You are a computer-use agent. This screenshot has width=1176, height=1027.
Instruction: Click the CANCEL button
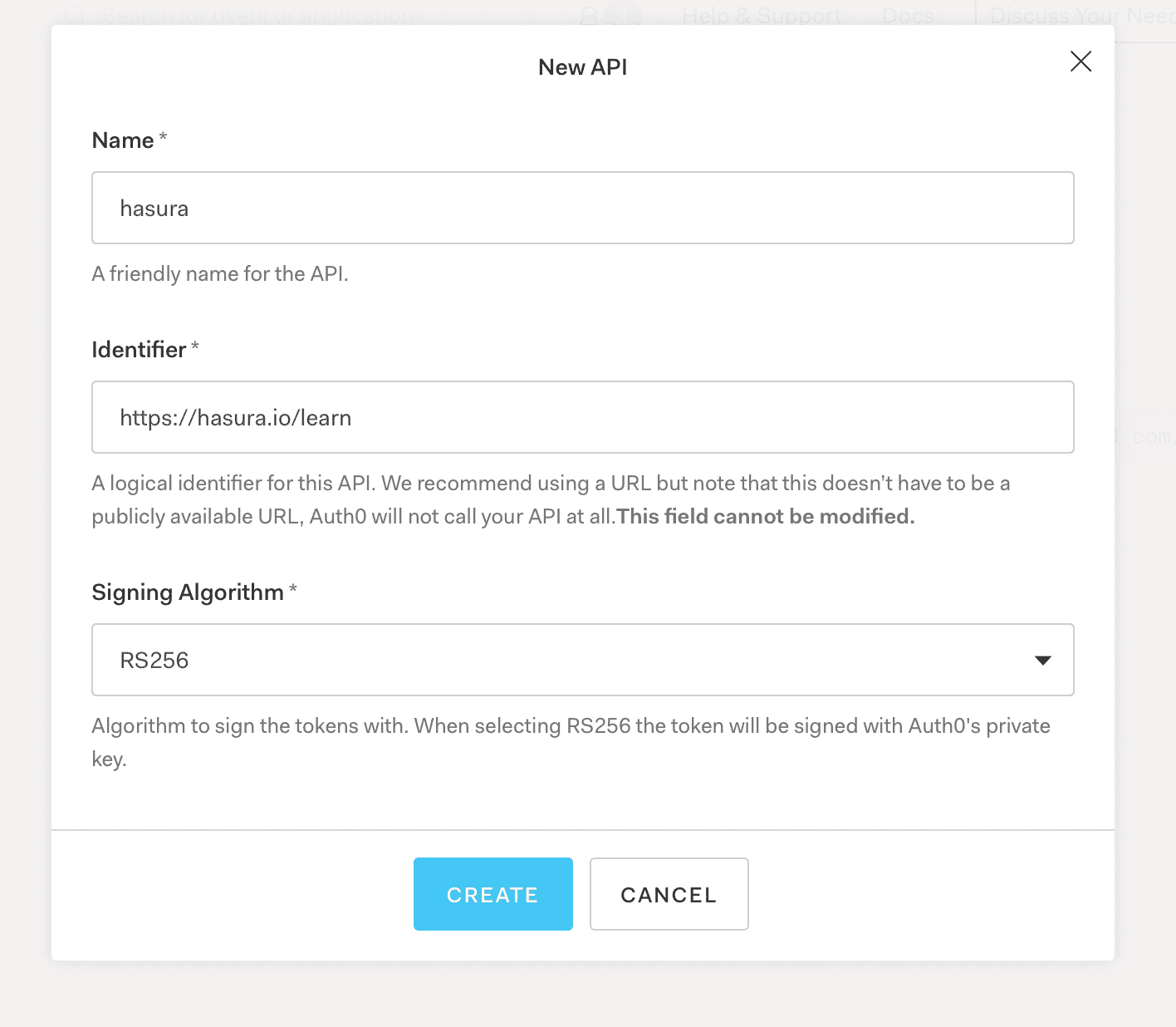pyautogui.click(x=669, y=894)
